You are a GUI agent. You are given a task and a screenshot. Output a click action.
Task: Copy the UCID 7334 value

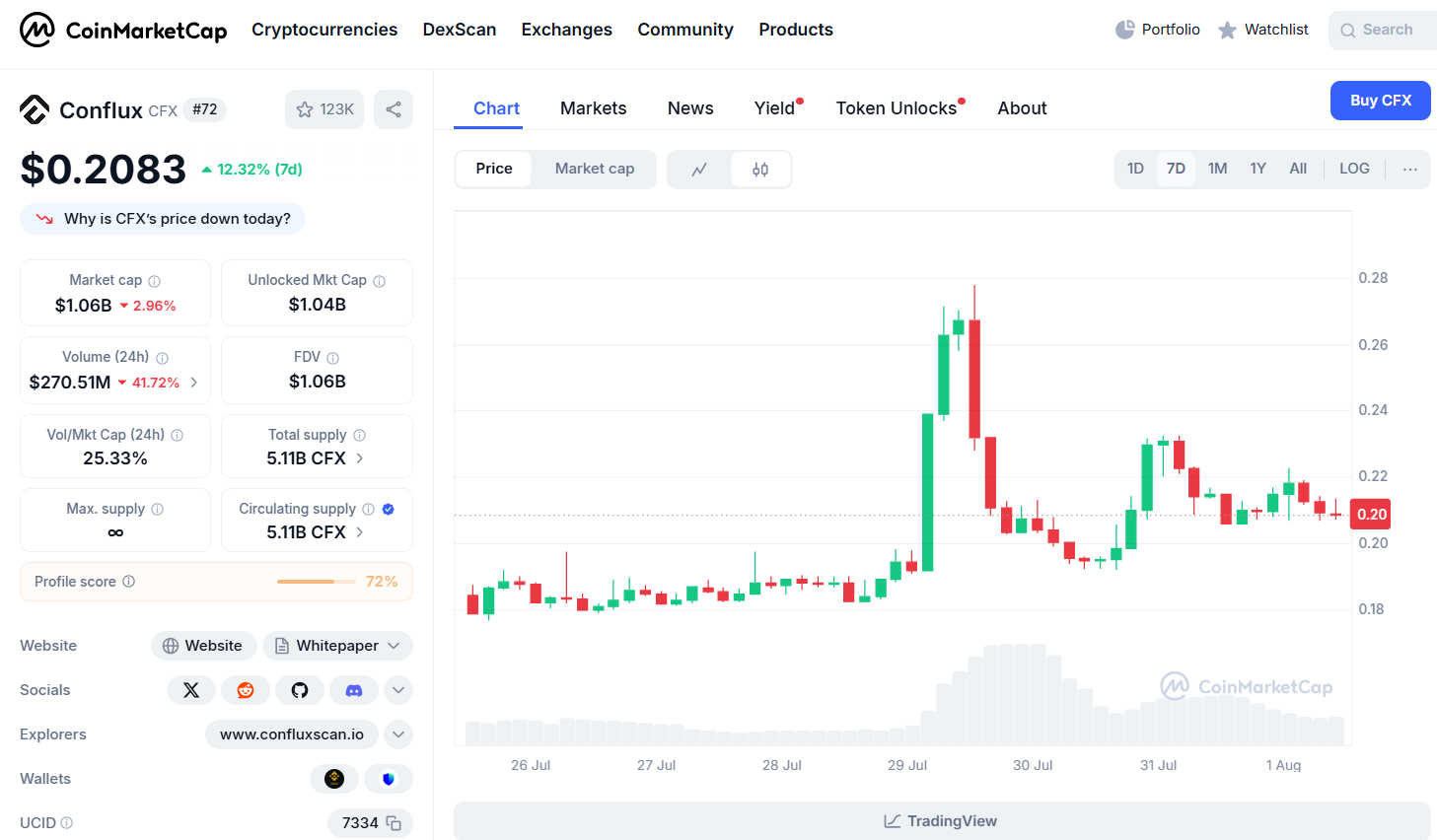point(394,823)
